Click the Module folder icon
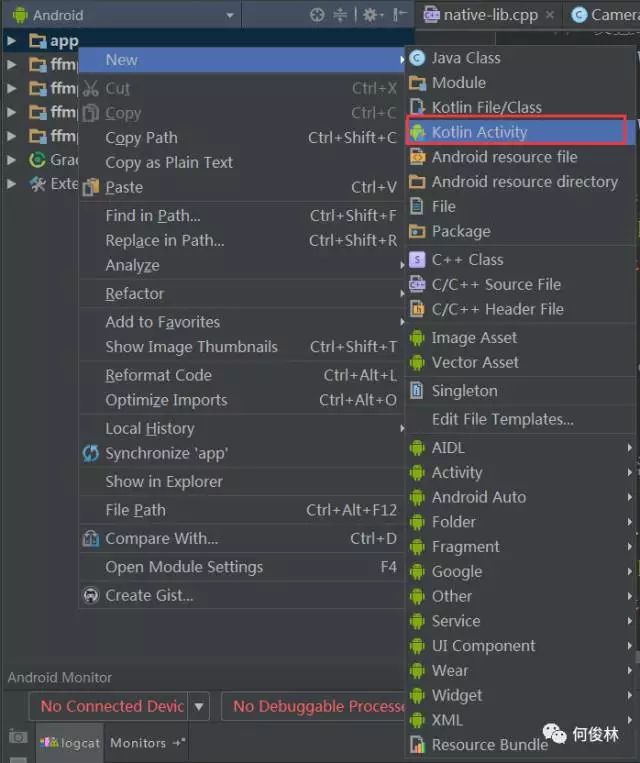 click(417, 83)
